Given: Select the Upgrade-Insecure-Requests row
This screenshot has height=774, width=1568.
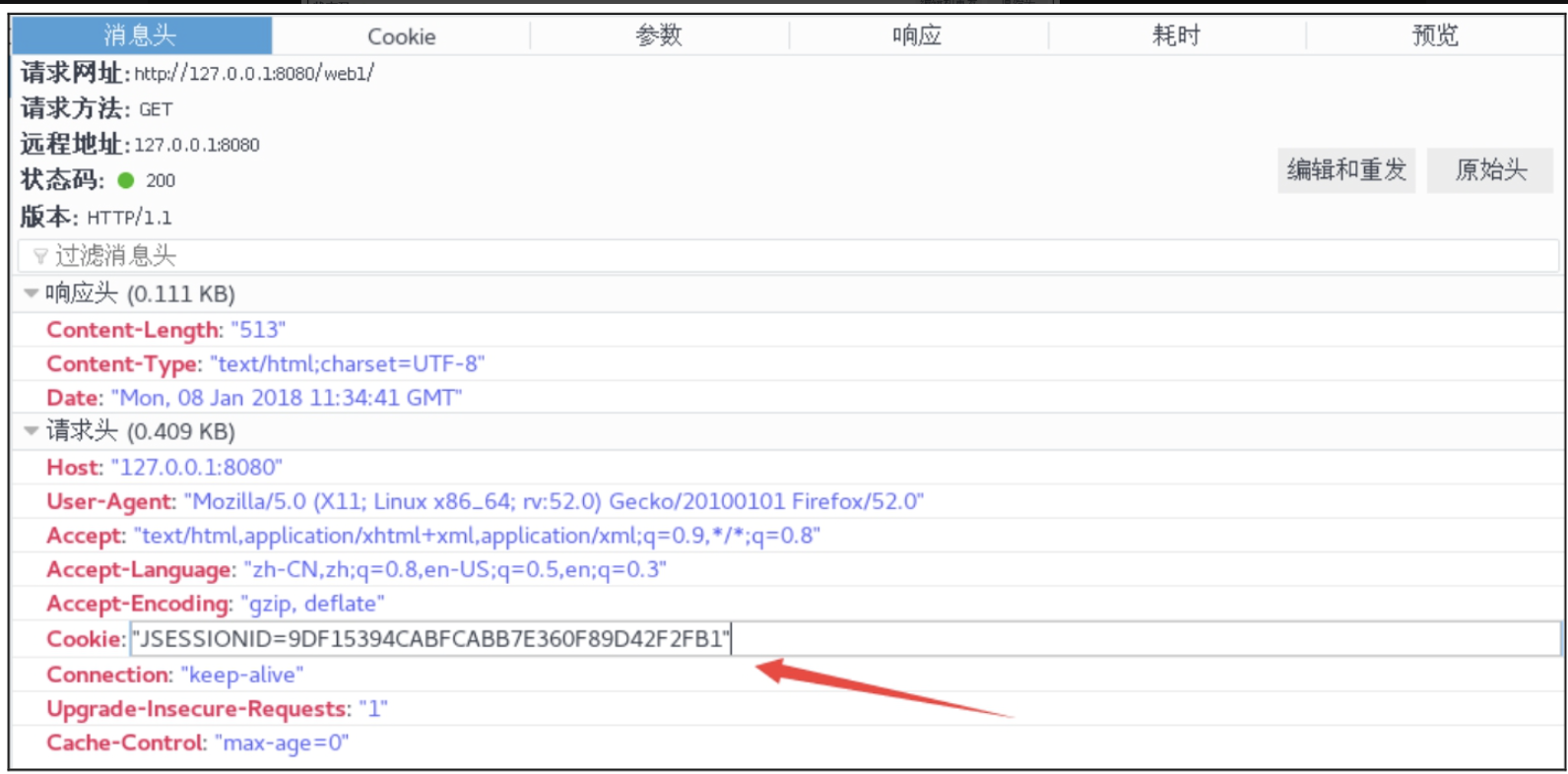Looking at the screenshot, I should [788, 709].
